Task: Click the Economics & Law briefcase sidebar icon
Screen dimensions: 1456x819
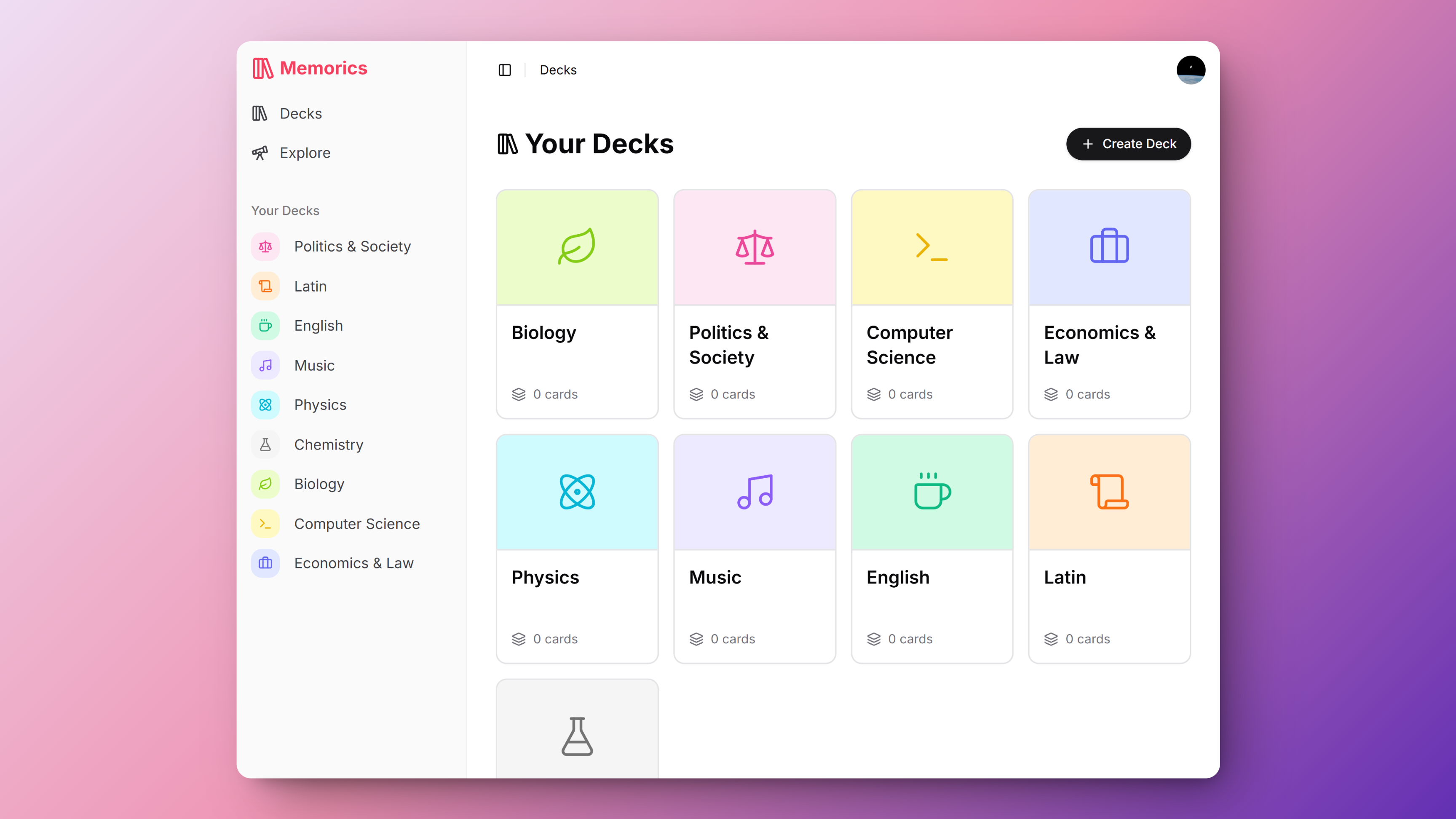Action: point(265,564)
